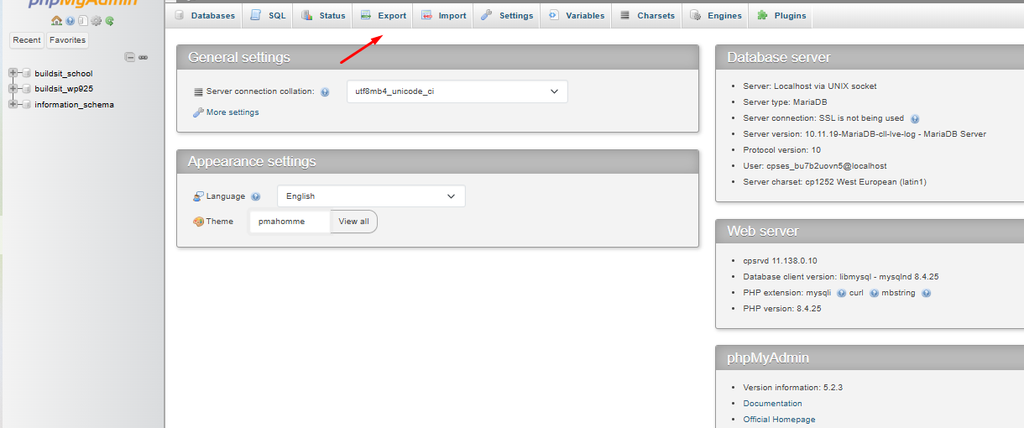Open the Charsets tab
The image size is (1024, 428).
(647, 16)
